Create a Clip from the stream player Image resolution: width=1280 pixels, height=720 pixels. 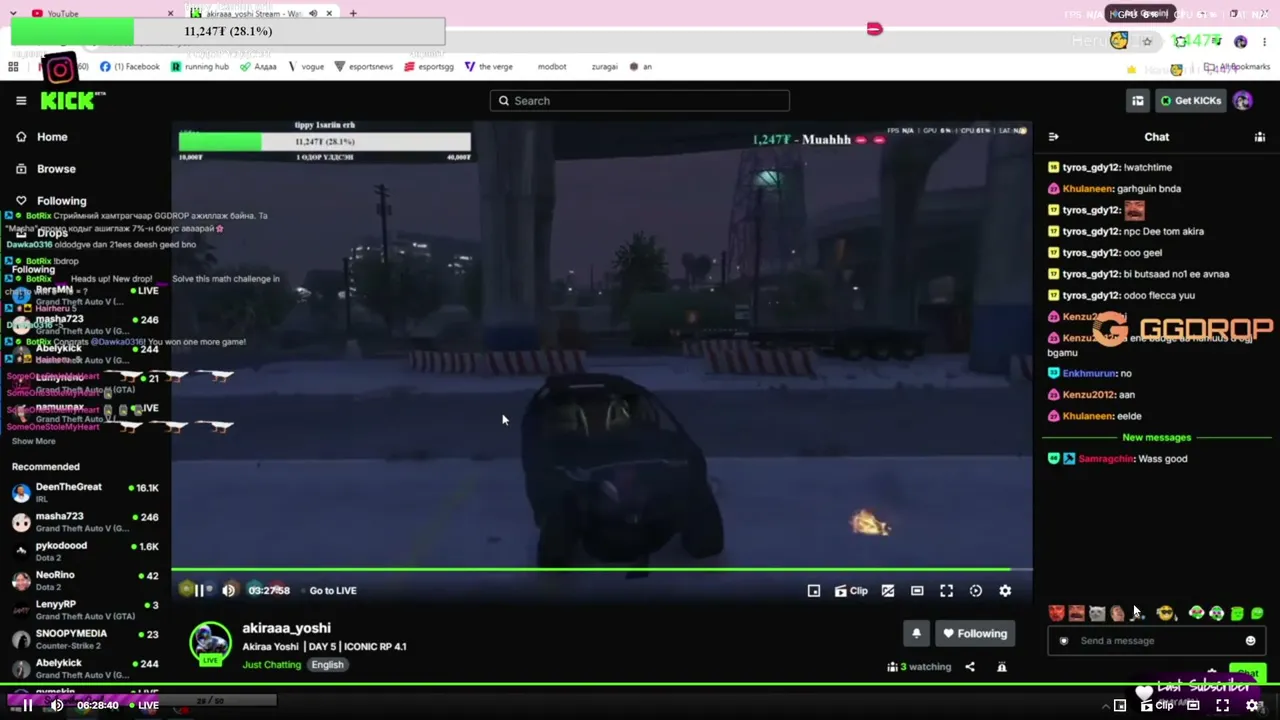tap(851, 591)
